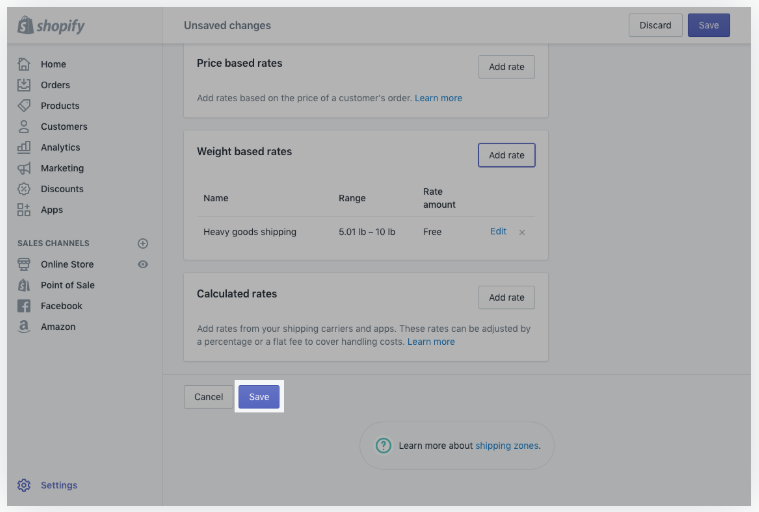This screenshot has width=759, height=512.
Task: Open Facebook sales channel
Action: pos(61,306)
